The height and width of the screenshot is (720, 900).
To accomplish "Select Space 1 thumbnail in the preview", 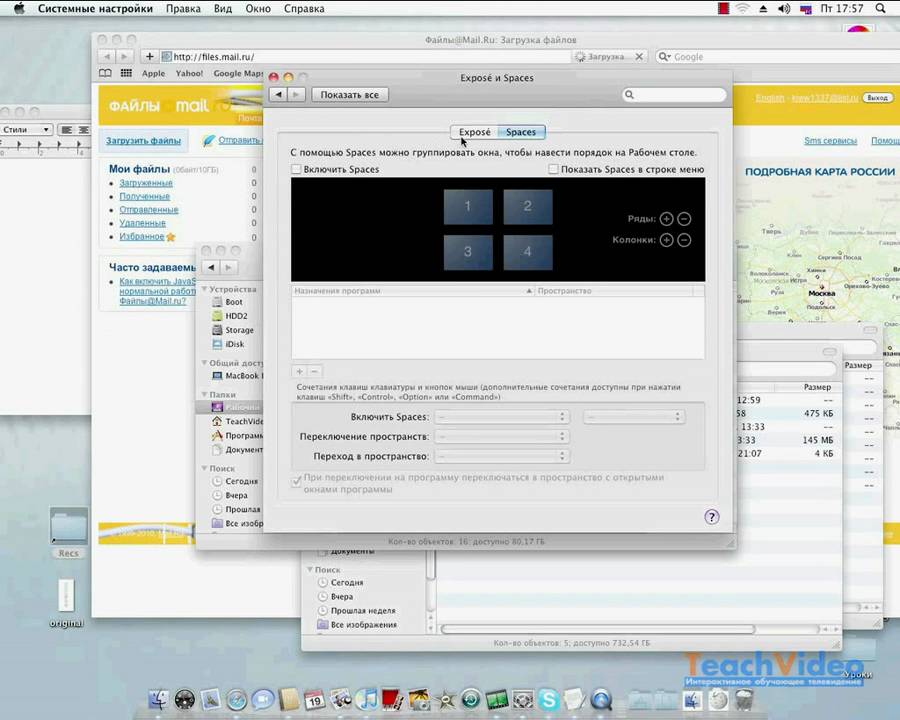I will point(468,207).
